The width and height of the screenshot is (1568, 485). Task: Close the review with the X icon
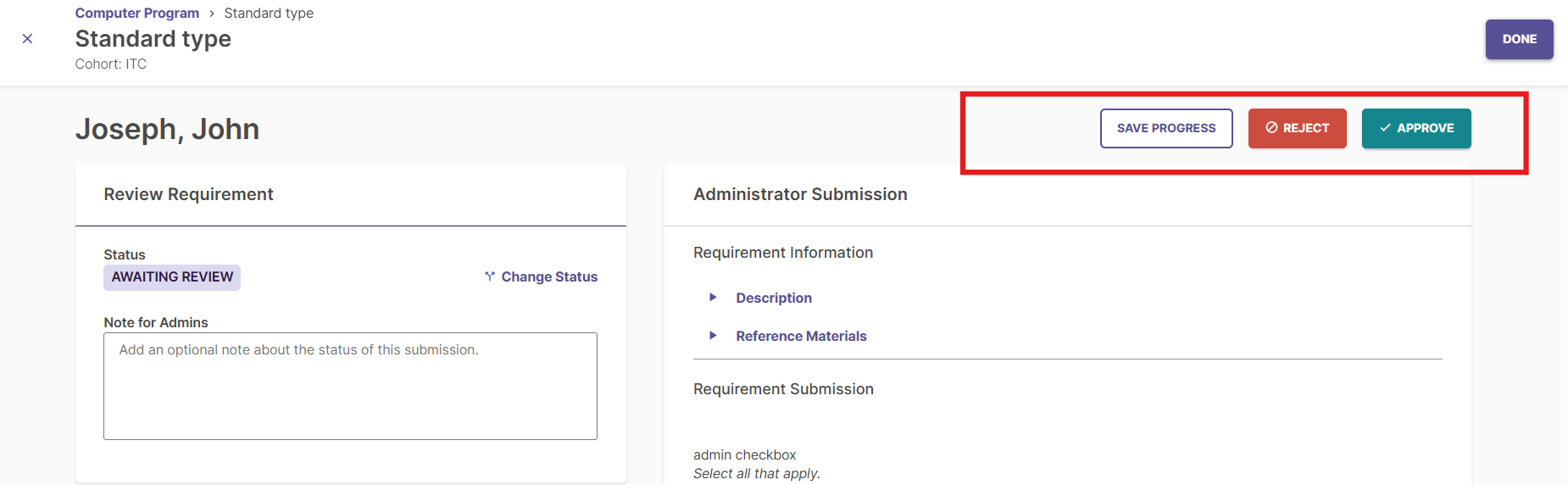point(27,38)
